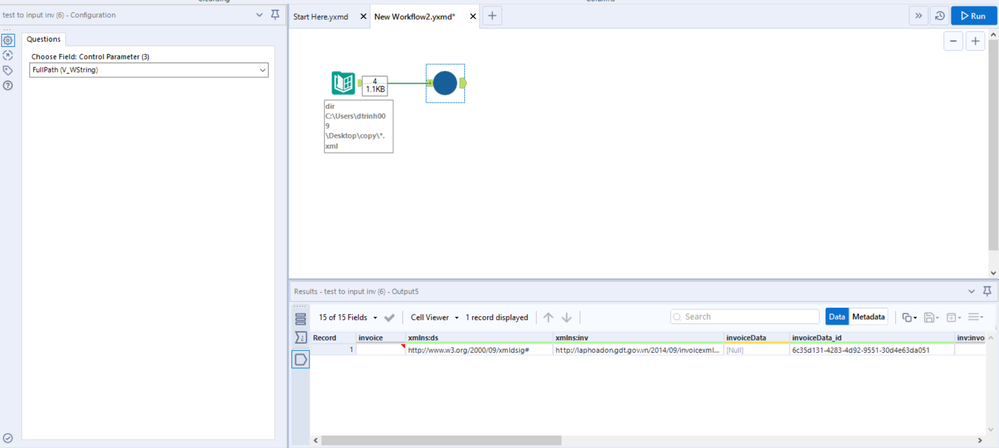Move to next record with down arrow
Screen dimensions: 999x448
566,317
